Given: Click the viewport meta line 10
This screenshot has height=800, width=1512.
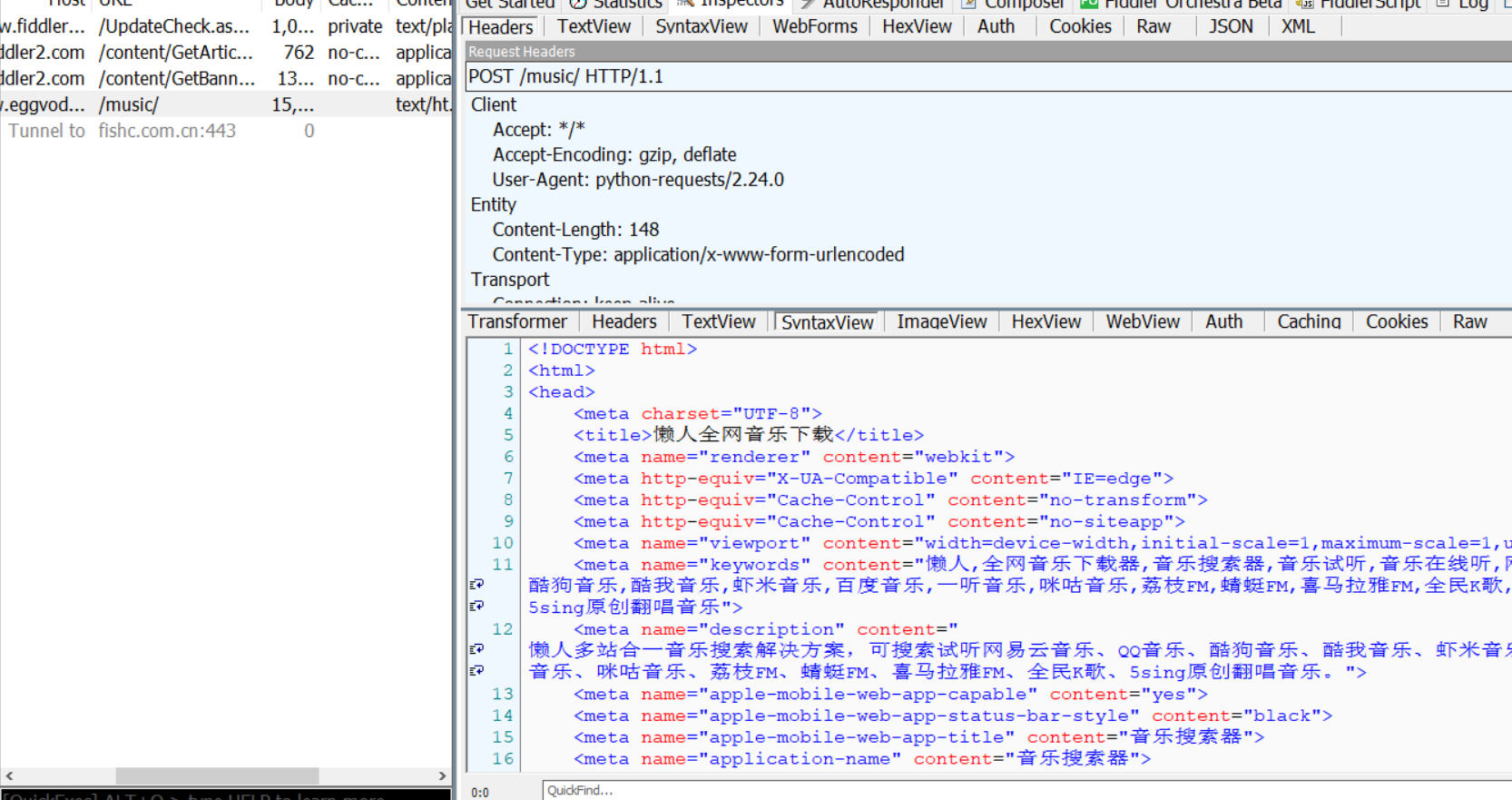Looking at the screenshot, I should click(1042, 543).
